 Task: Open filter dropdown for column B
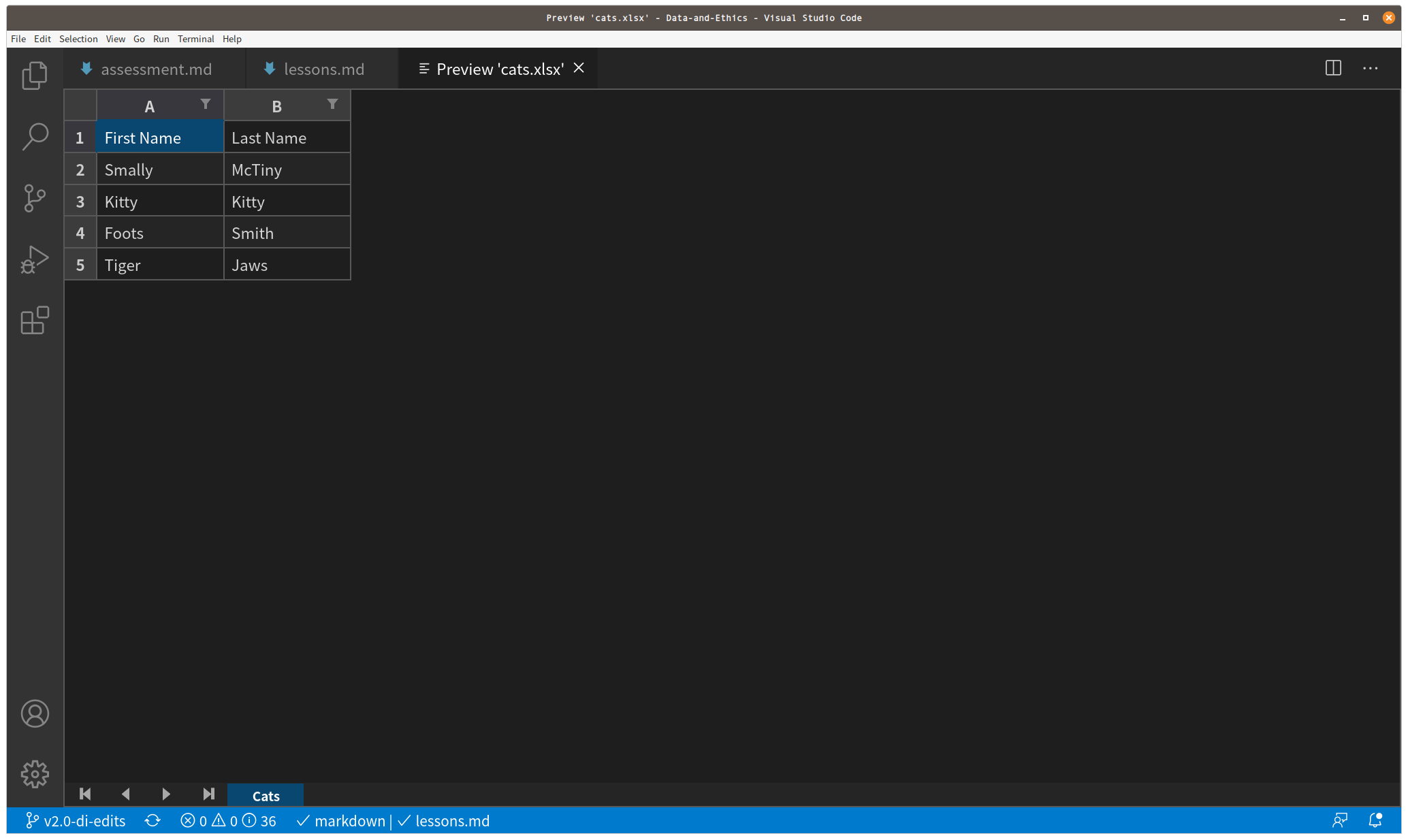(332, 104)
